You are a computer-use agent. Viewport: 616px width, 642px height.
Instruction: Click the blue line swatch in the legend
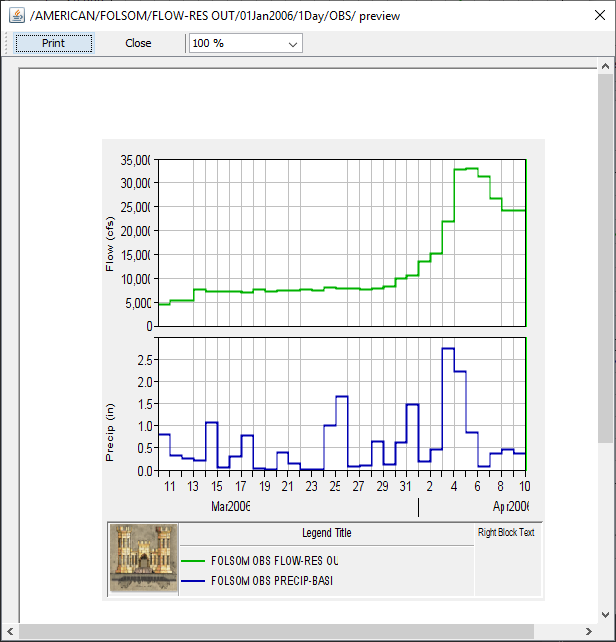click(194, 580)
